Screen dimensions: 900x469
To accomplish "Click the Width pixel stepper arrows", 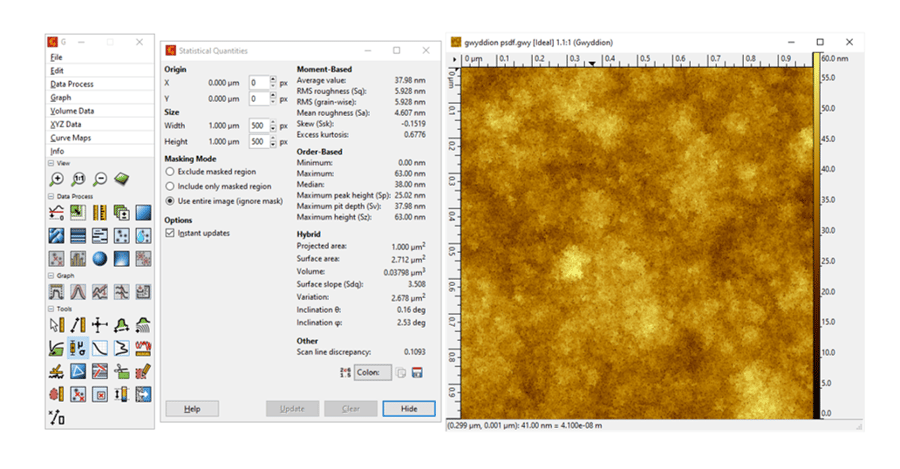I will [x=273, y=126].
